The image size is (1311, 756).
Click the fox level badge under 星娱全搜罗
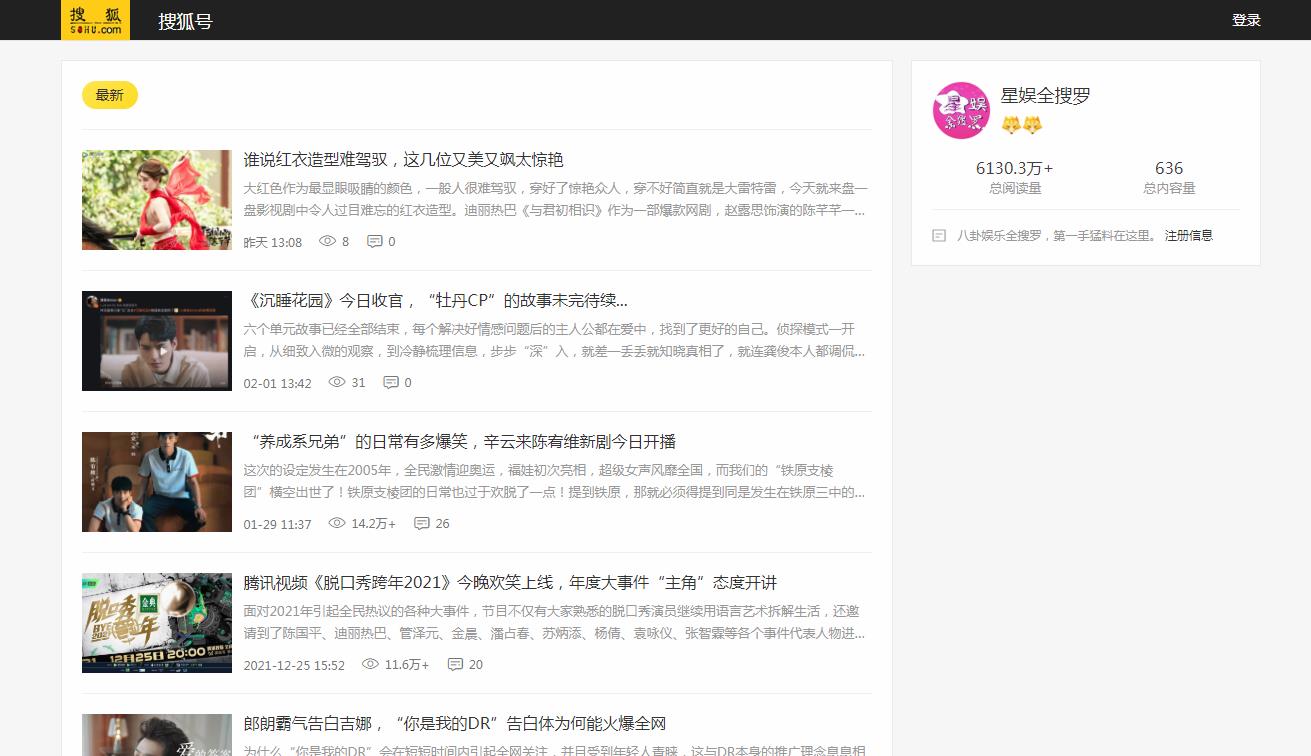[x=1022, y=125]
